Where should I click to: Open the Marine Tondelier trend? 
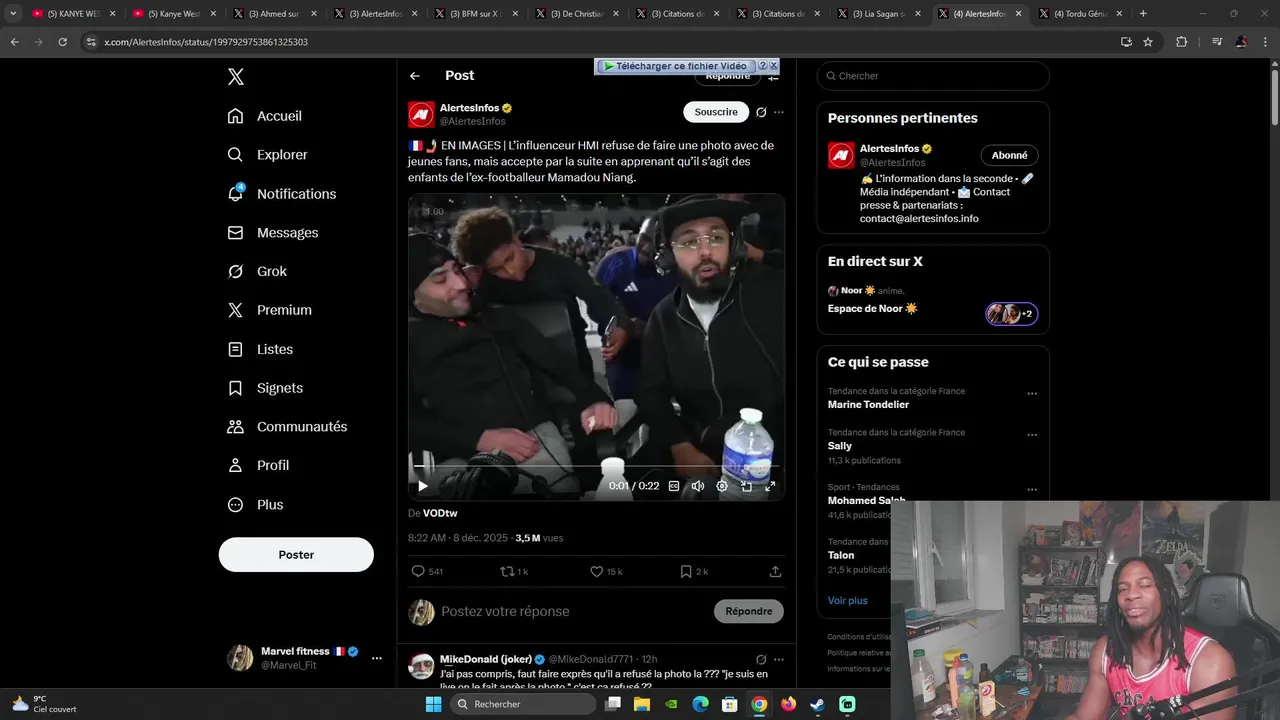(868, 405)
